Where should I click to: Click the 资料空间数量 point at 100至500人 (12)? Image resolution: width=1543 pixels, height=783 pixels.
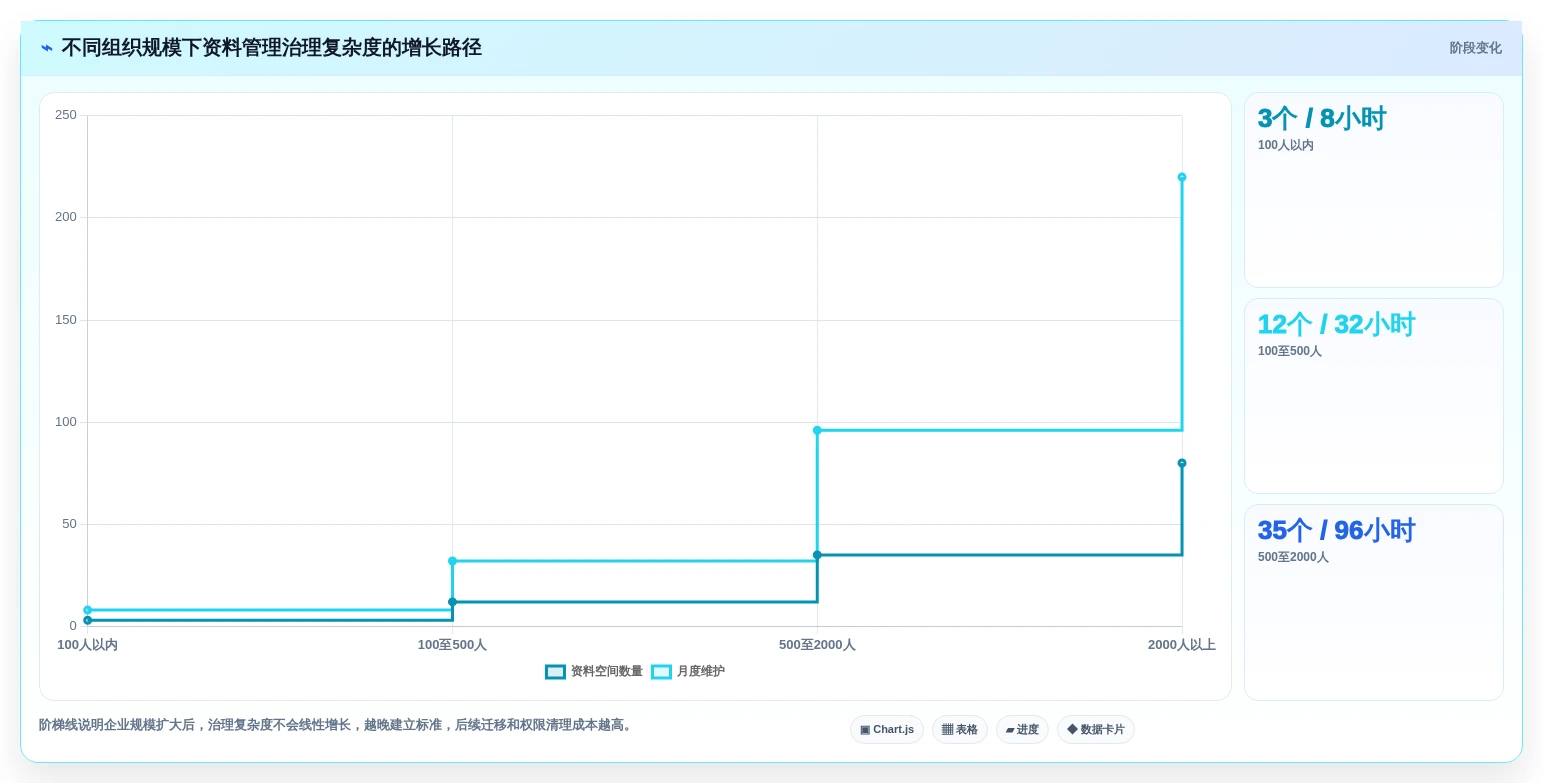point(452,602)
